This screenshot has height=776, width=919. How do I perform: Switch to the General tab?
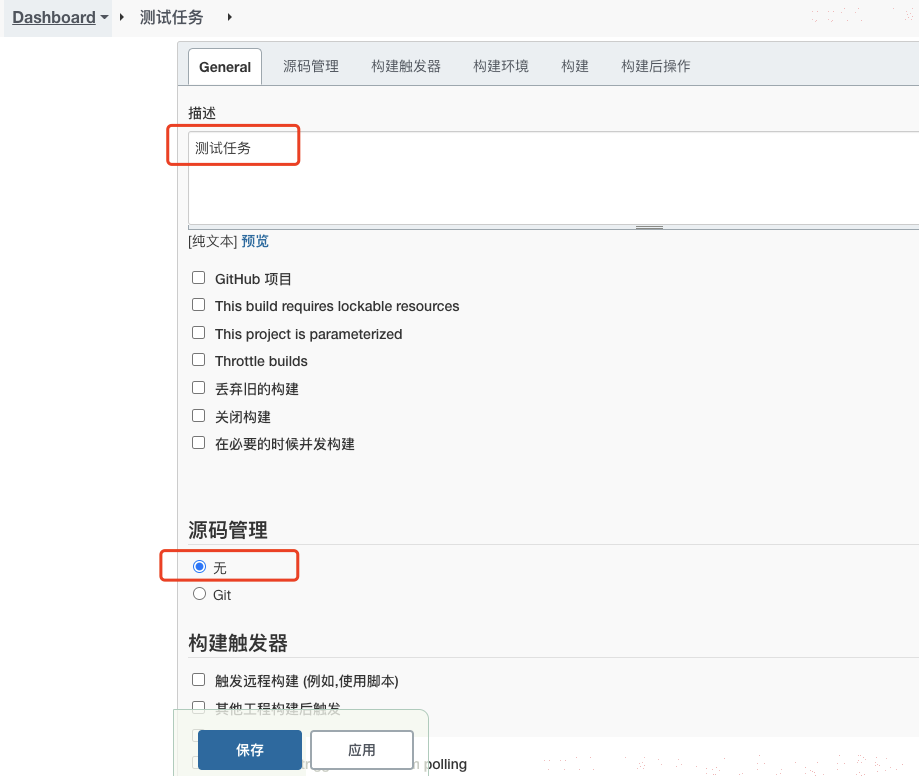225,67
